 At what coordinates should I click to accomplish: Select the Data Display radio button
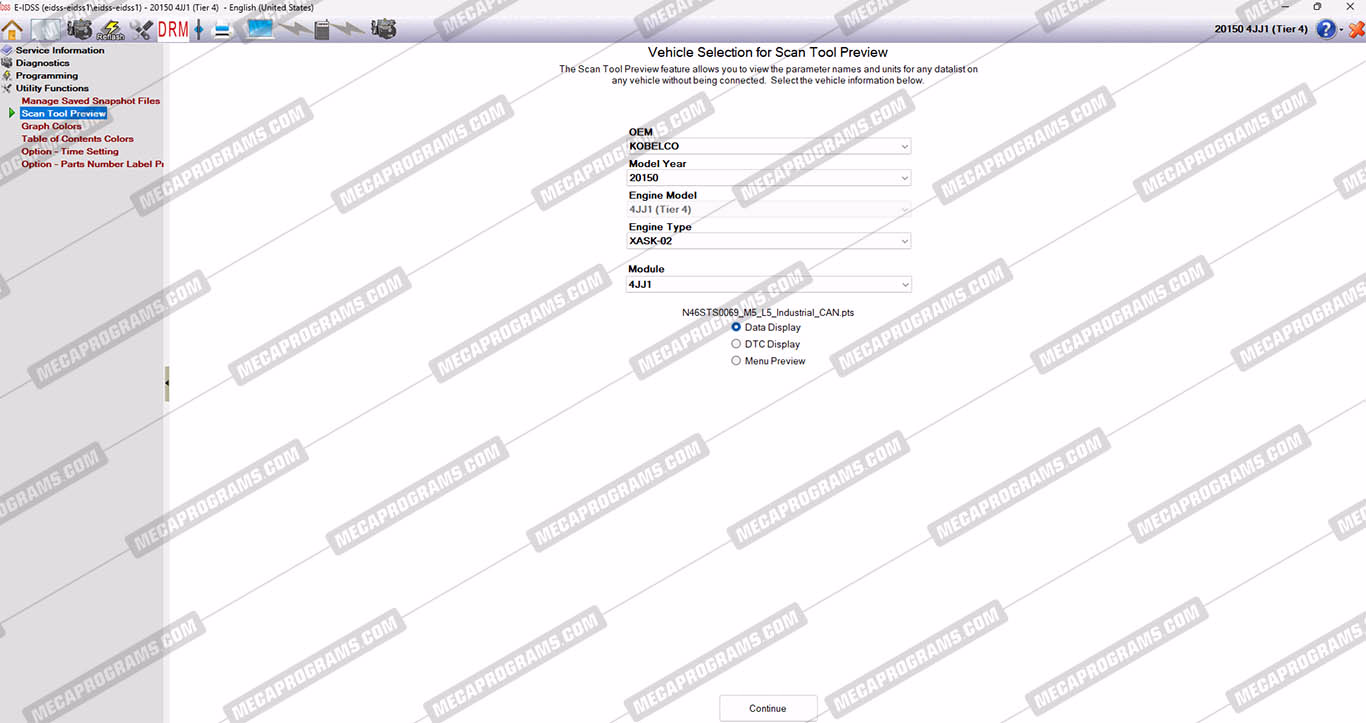(737, 327)
